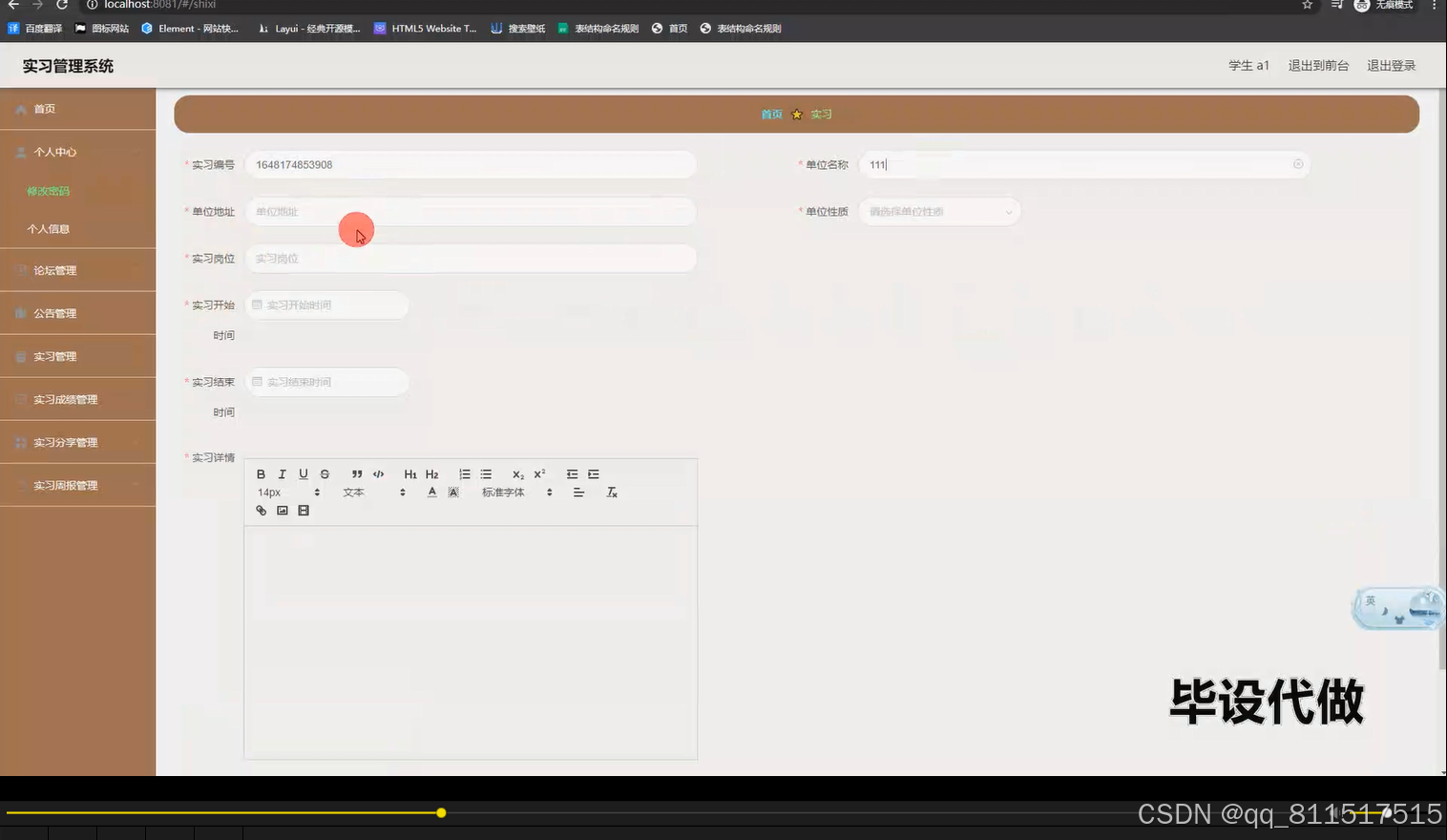Open 实习周报管理 in the sidebar
1447x840 pixels.
pyautogui.click(x=77, y=485)
